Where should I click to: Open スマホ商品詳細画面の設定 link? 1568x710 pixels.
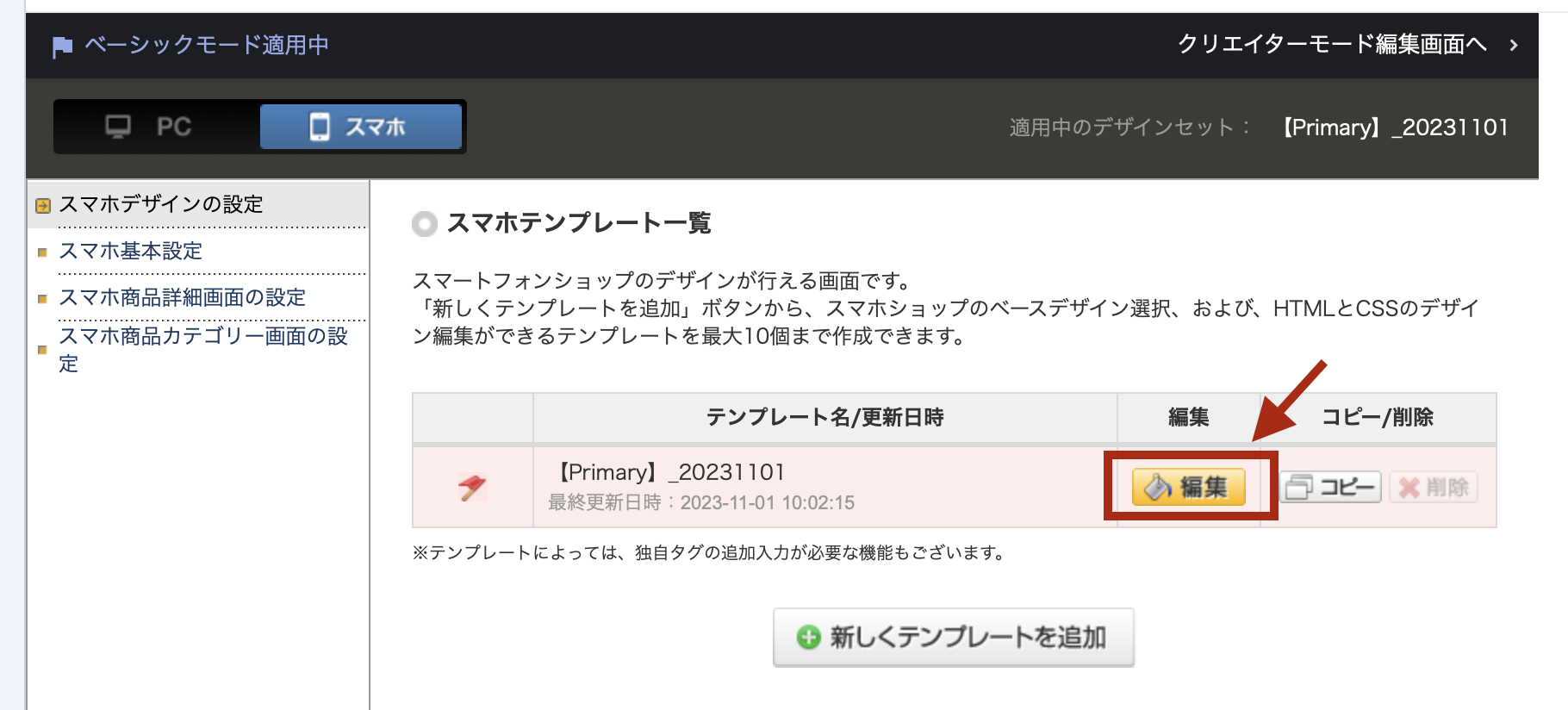coord(182,297)
